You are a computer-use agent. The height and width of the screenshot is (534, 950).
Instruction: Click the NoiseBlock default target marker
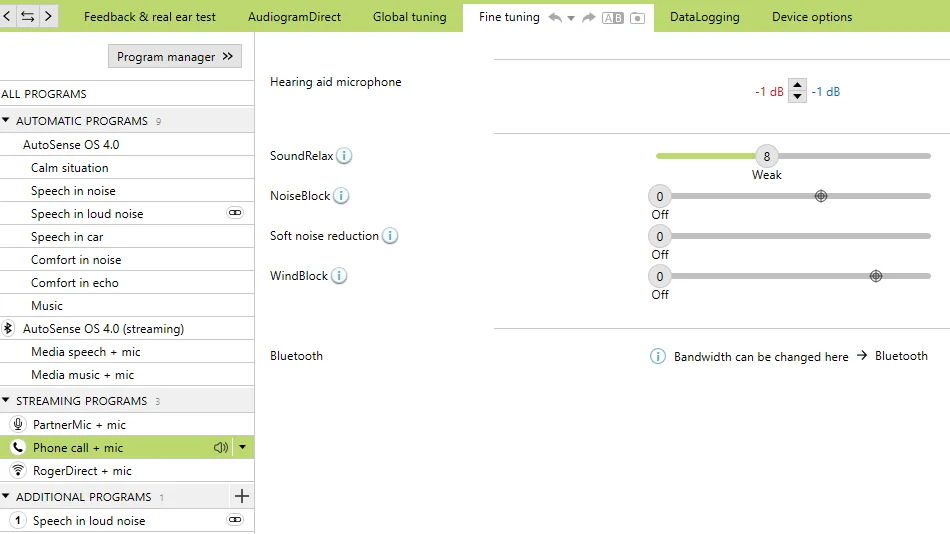coord(821,196)
